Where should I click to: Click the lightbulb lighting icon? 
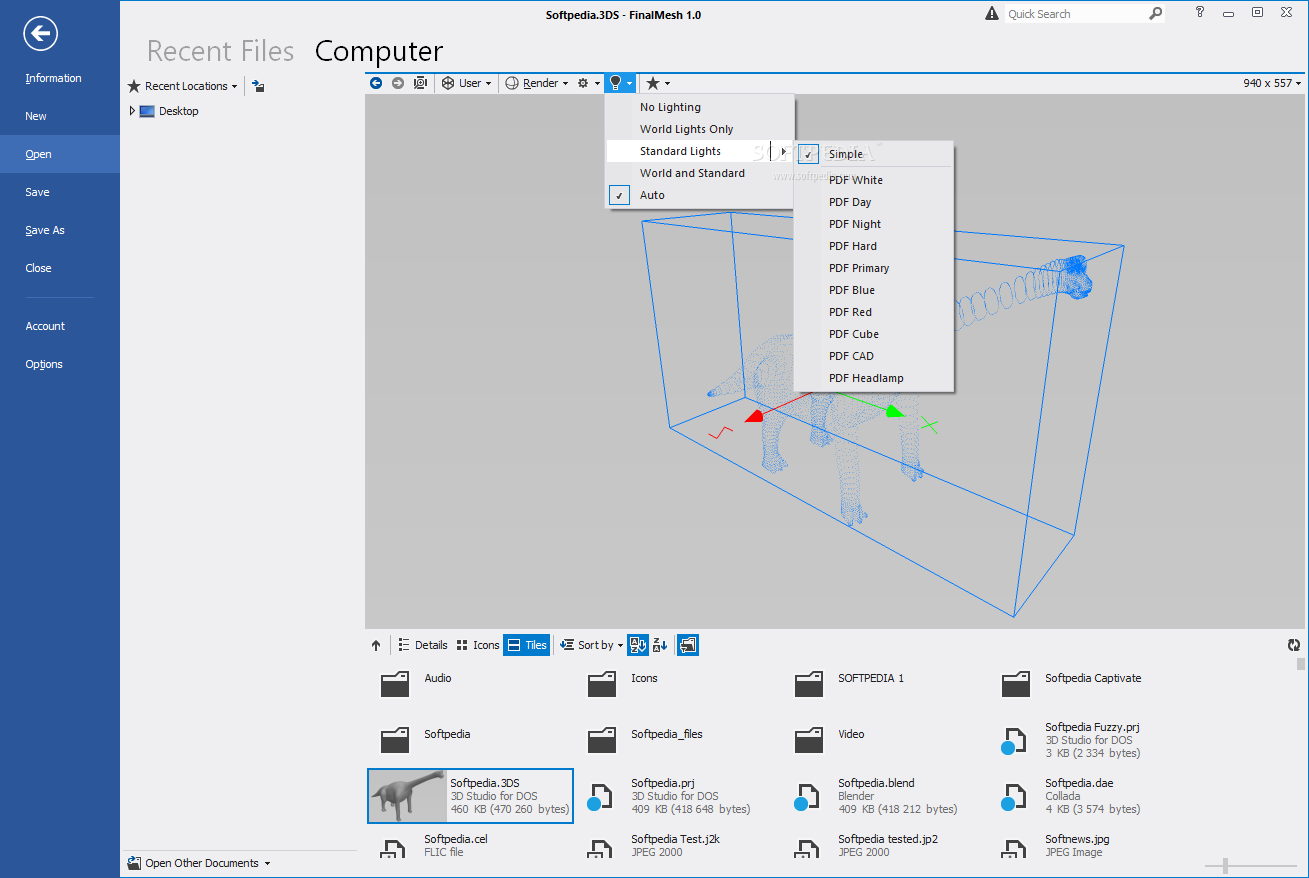pos(616,83)
